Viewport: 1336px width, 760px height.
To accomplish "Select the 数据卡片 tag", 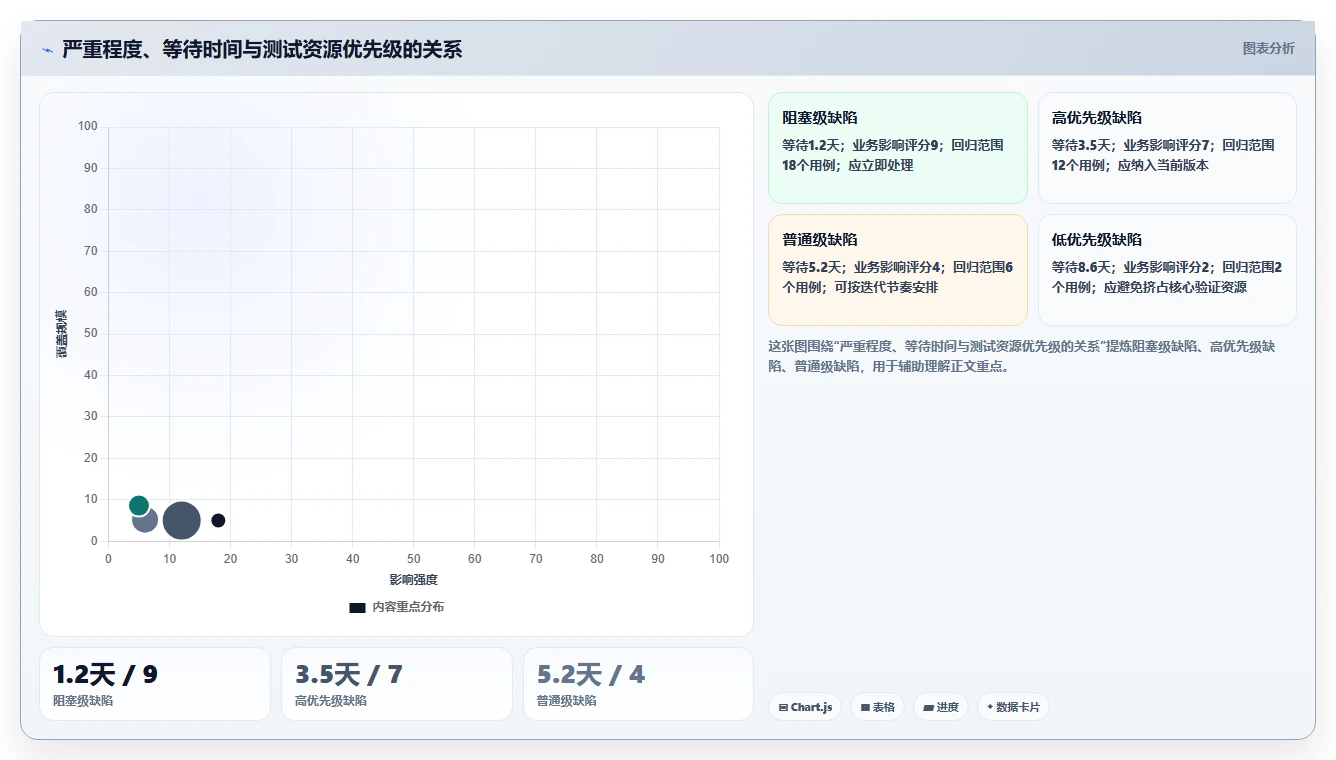I will pos(1013,707).
